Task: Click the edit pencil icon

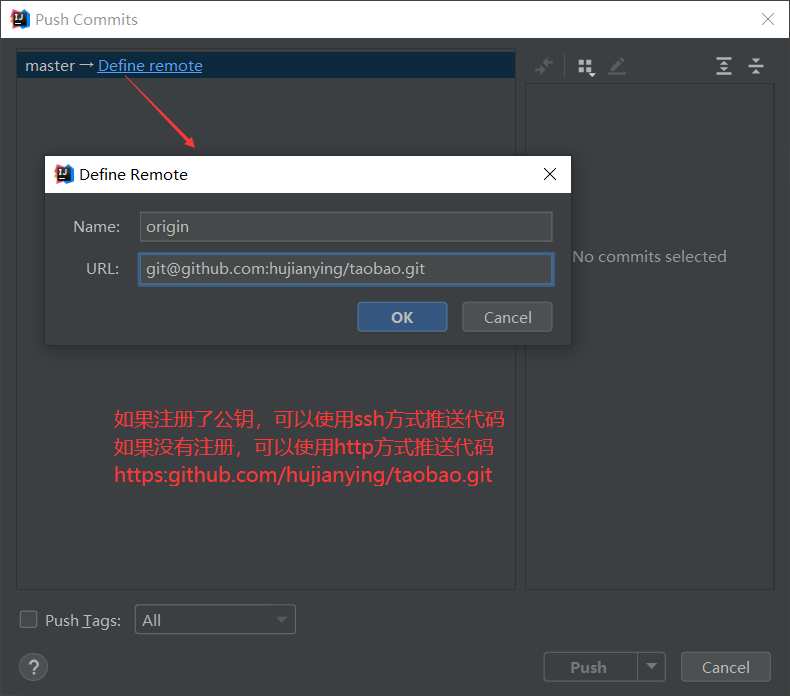Action: coord(617,66)
